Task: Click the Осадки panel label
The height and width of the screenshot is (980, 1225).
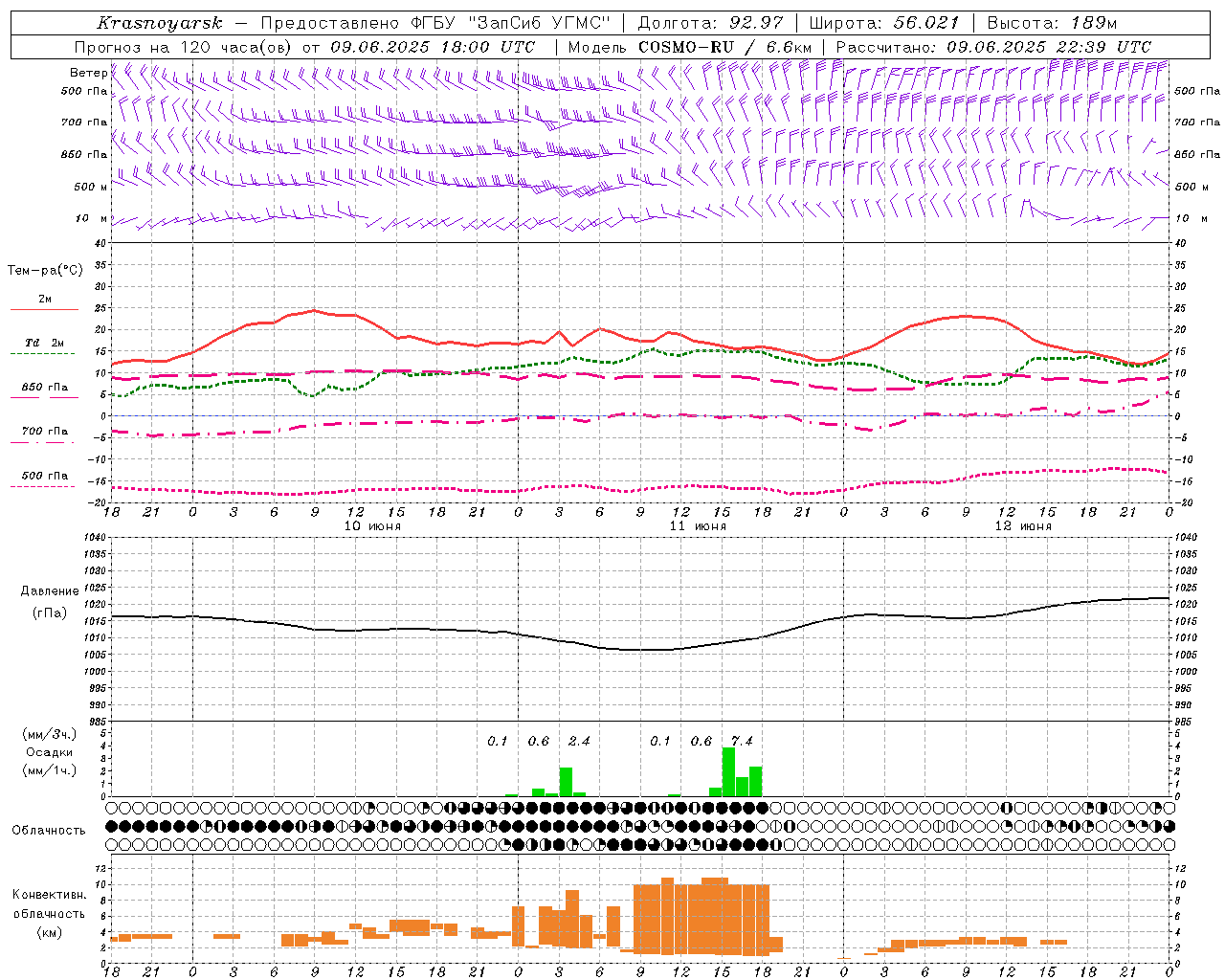Action: [50, 752]
